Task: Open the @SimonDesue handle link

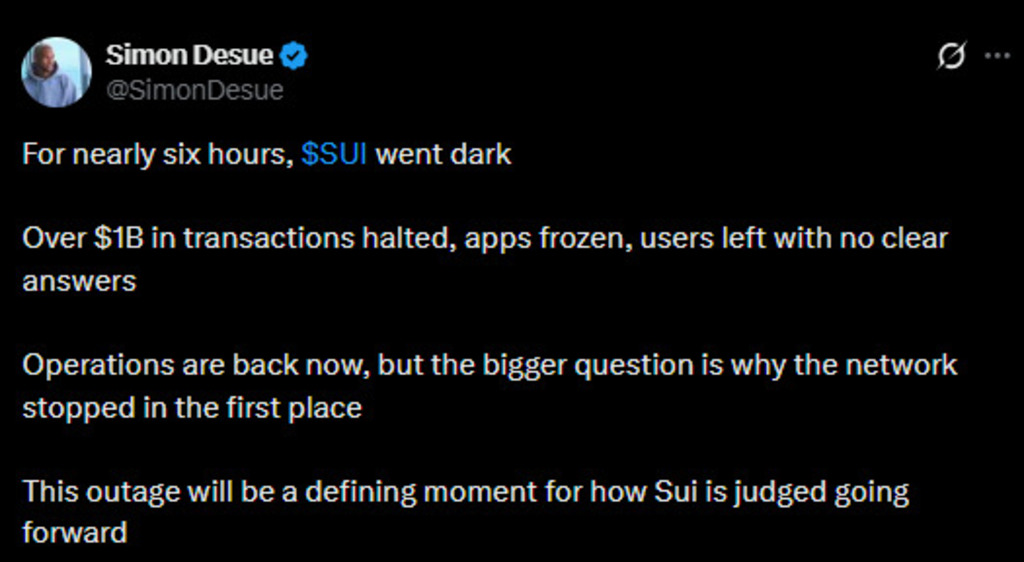Action: (194, 90)
